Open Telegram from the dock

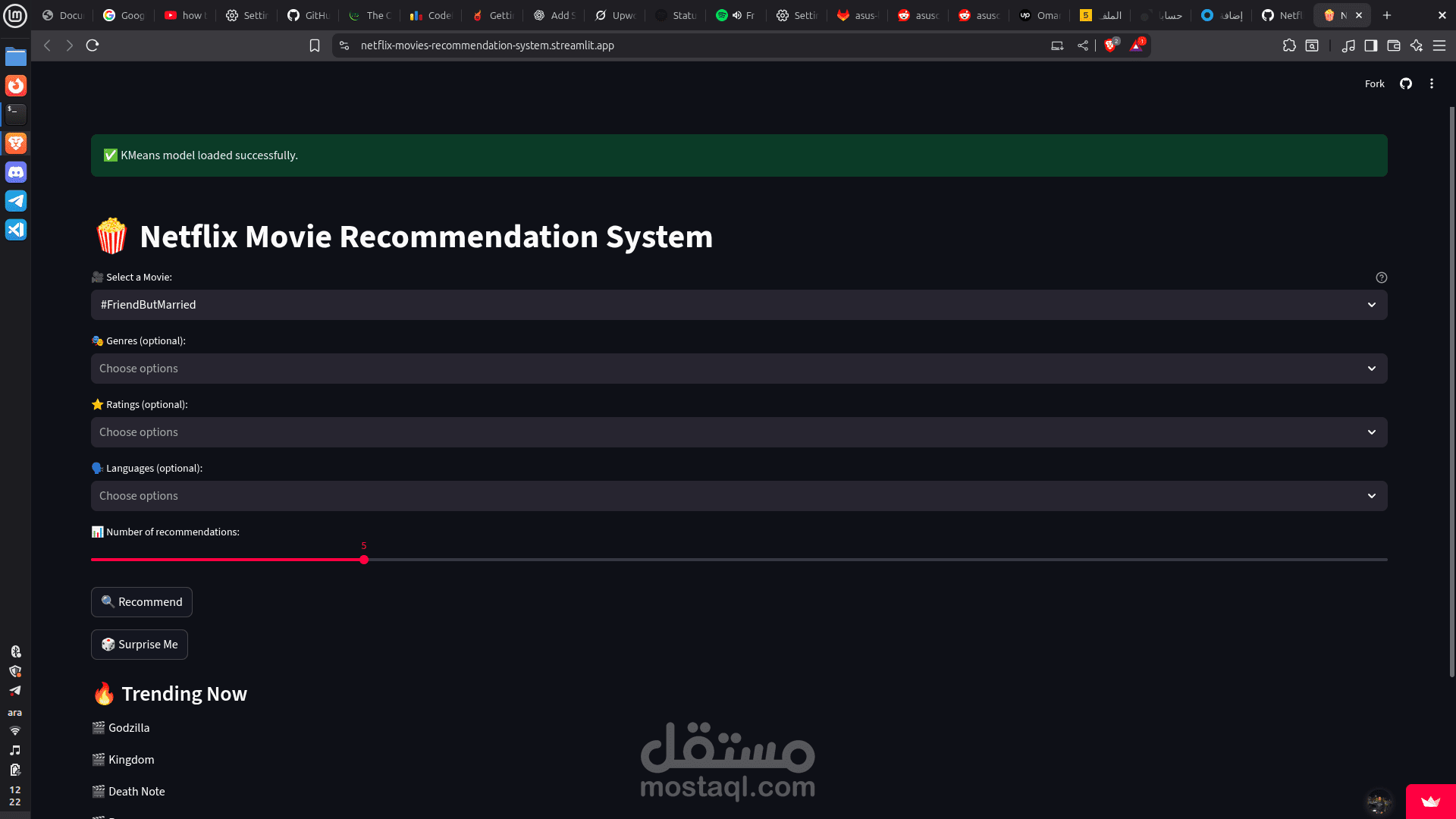pyautogui.click(x=16, y=201)
